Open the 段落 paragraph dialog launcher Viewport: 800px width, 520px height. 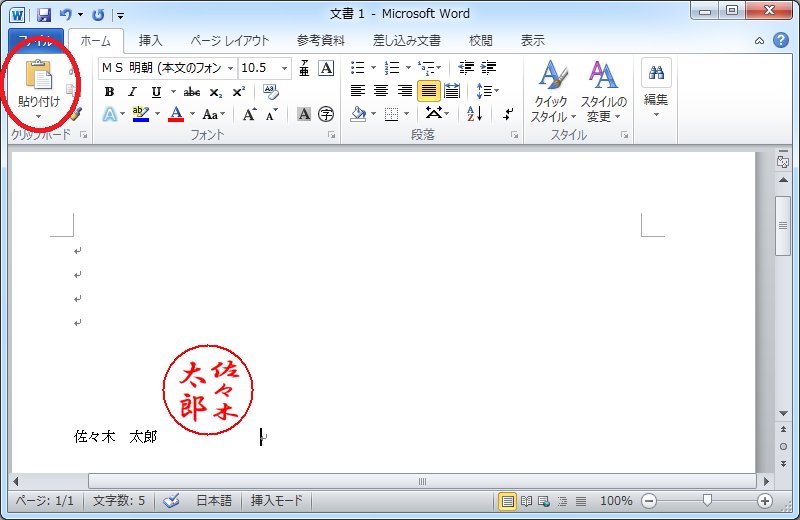coord(514,135)
